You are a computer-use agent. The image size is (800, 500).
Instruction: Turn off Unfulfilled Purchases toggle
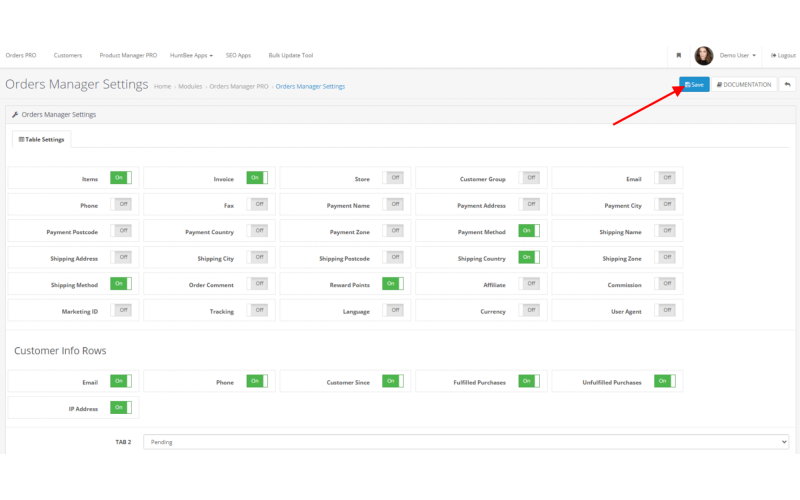click(x=665, y=381)
